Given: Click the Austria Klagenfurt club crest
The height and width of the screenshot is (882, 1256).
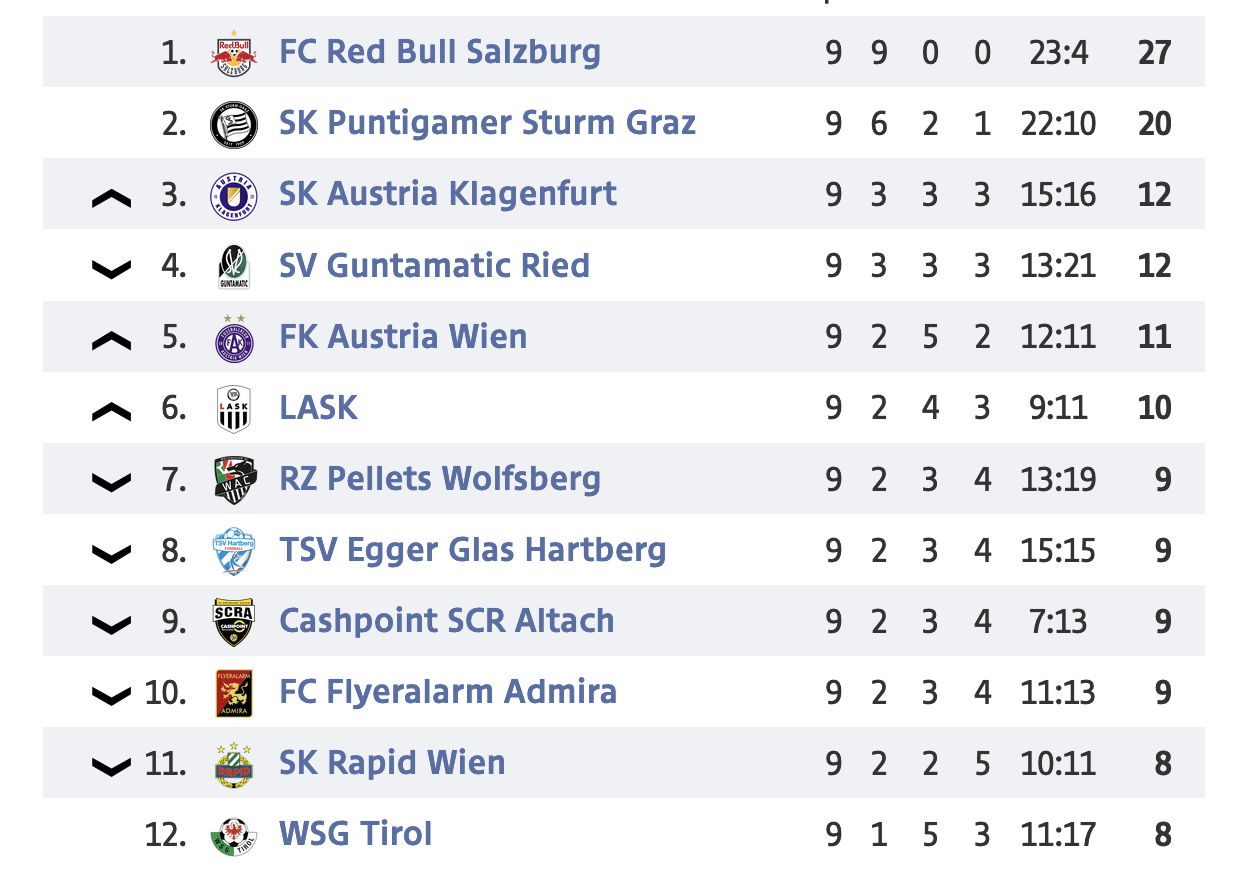Looking at the screenshot, I should (234, 195).
